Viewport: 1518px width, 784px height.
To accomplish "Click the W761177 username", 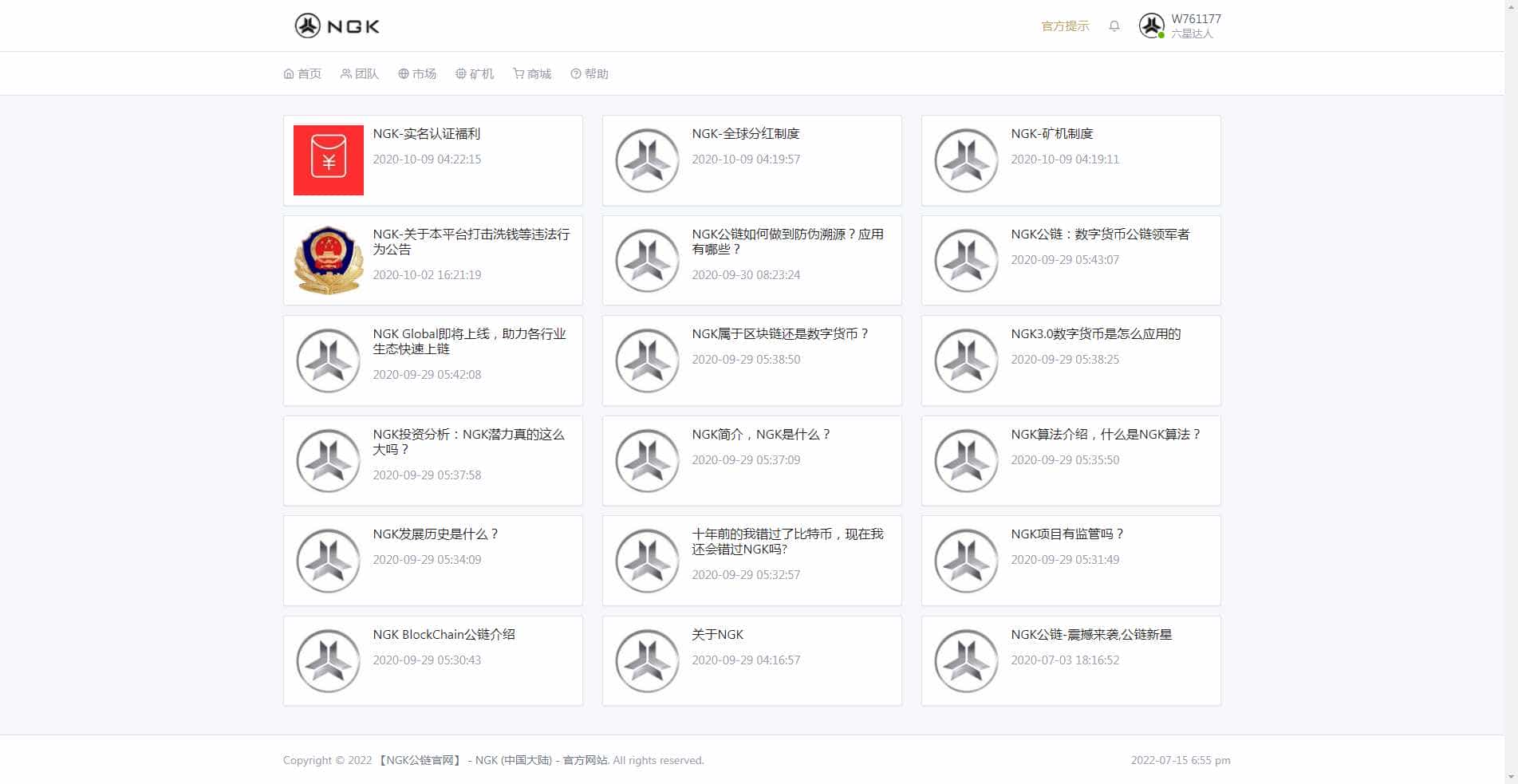I will click(x=1196, y=19).
